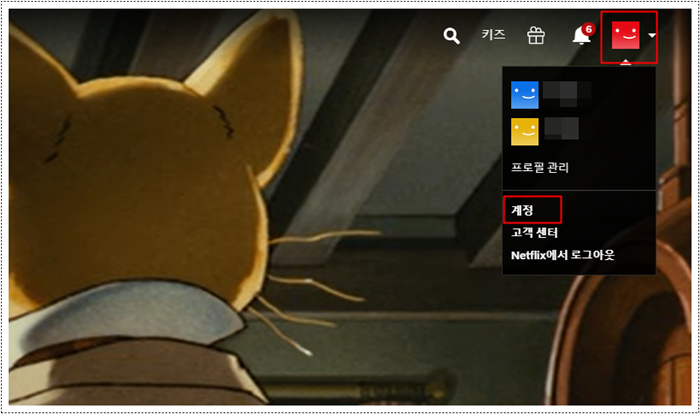Select 계정 from the profile menu

(522, 210)
